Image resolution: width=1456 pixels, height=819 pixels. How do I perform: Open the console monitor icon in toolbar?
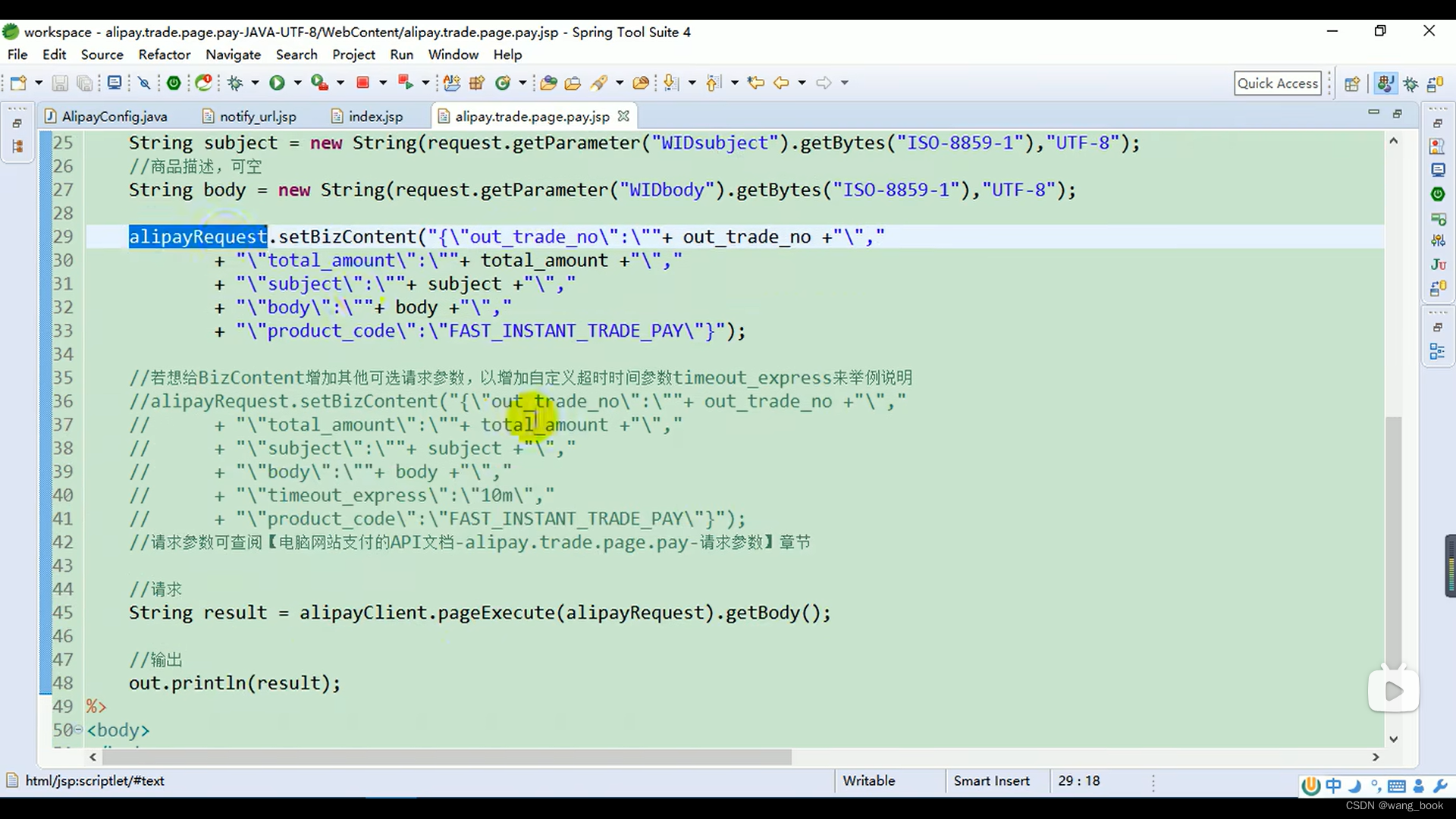click(114, 83)
